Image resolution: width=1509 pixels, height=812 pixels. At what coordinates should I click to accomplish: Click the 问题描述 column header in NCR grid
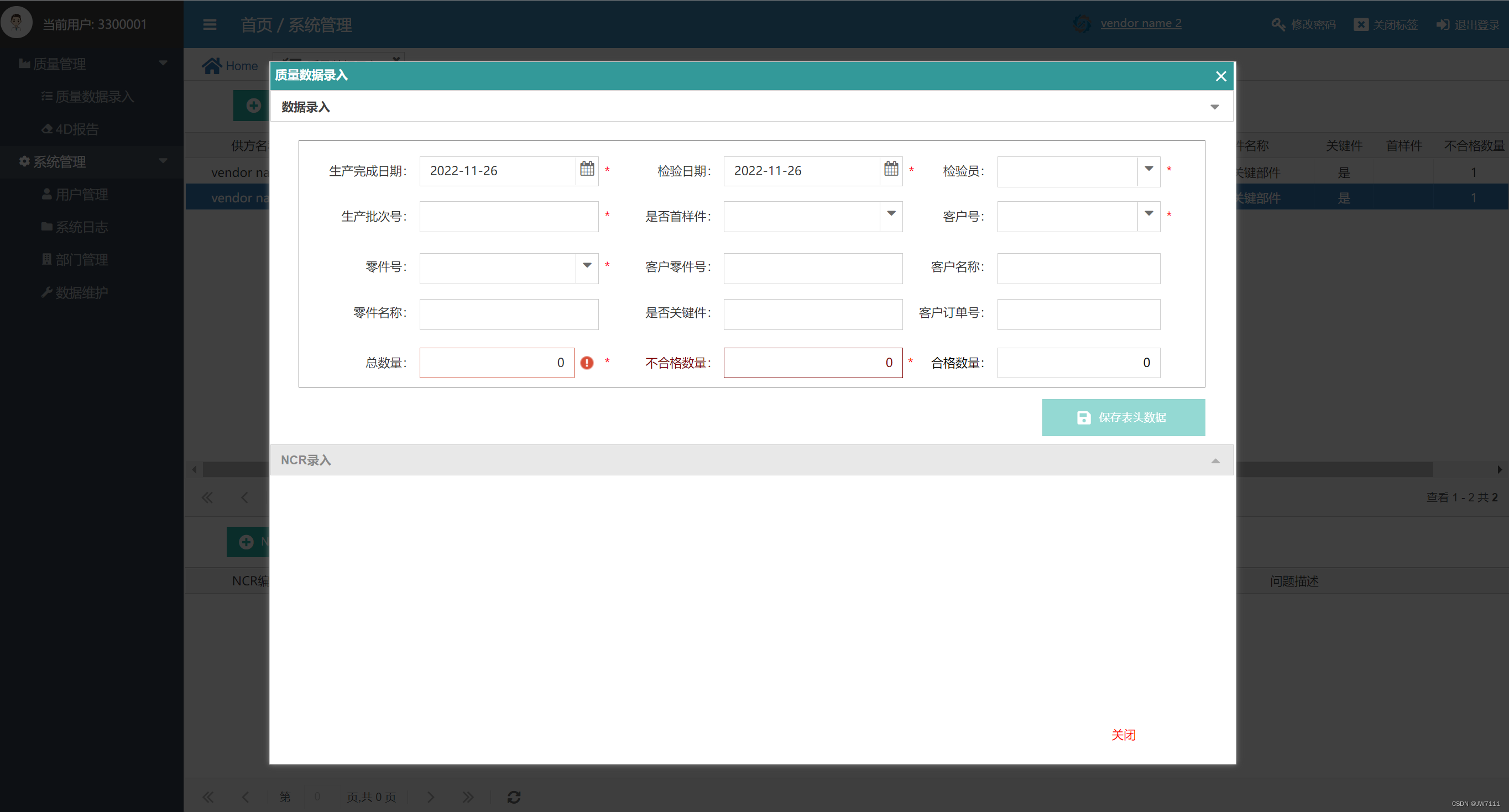[1294, 582]
